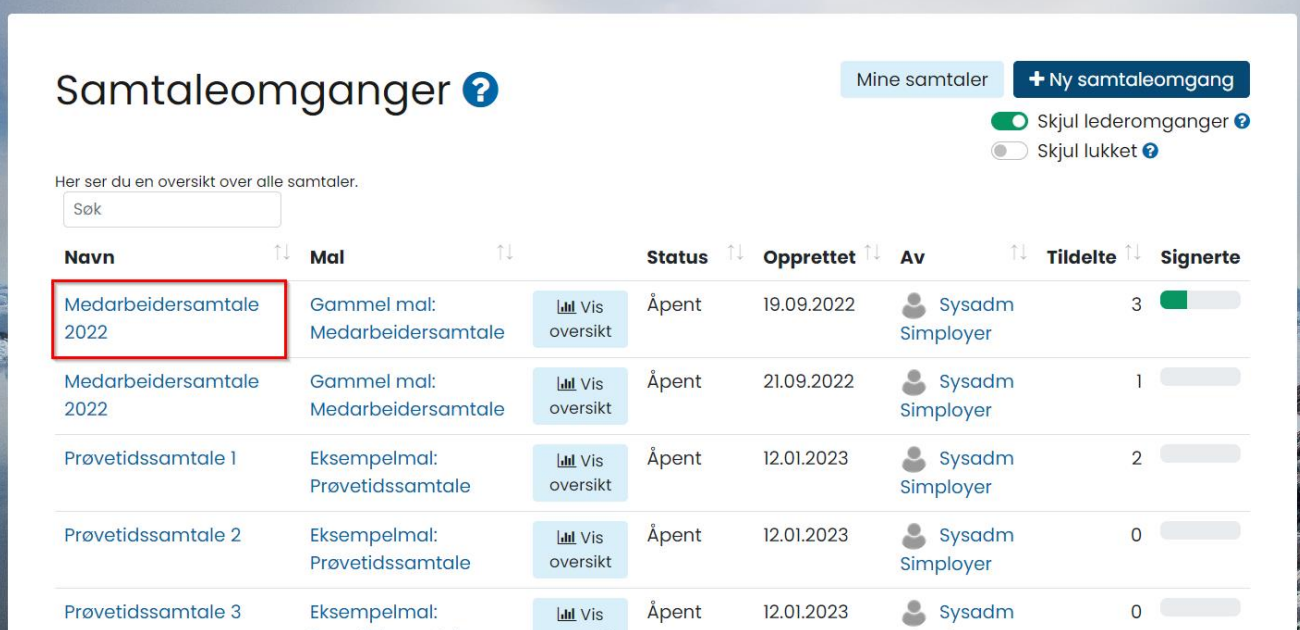Click Signerte progress bar in 21.09.2022 row
Image resolution: width=1300 pixels, height=630 pixels.
[1200, 377]
